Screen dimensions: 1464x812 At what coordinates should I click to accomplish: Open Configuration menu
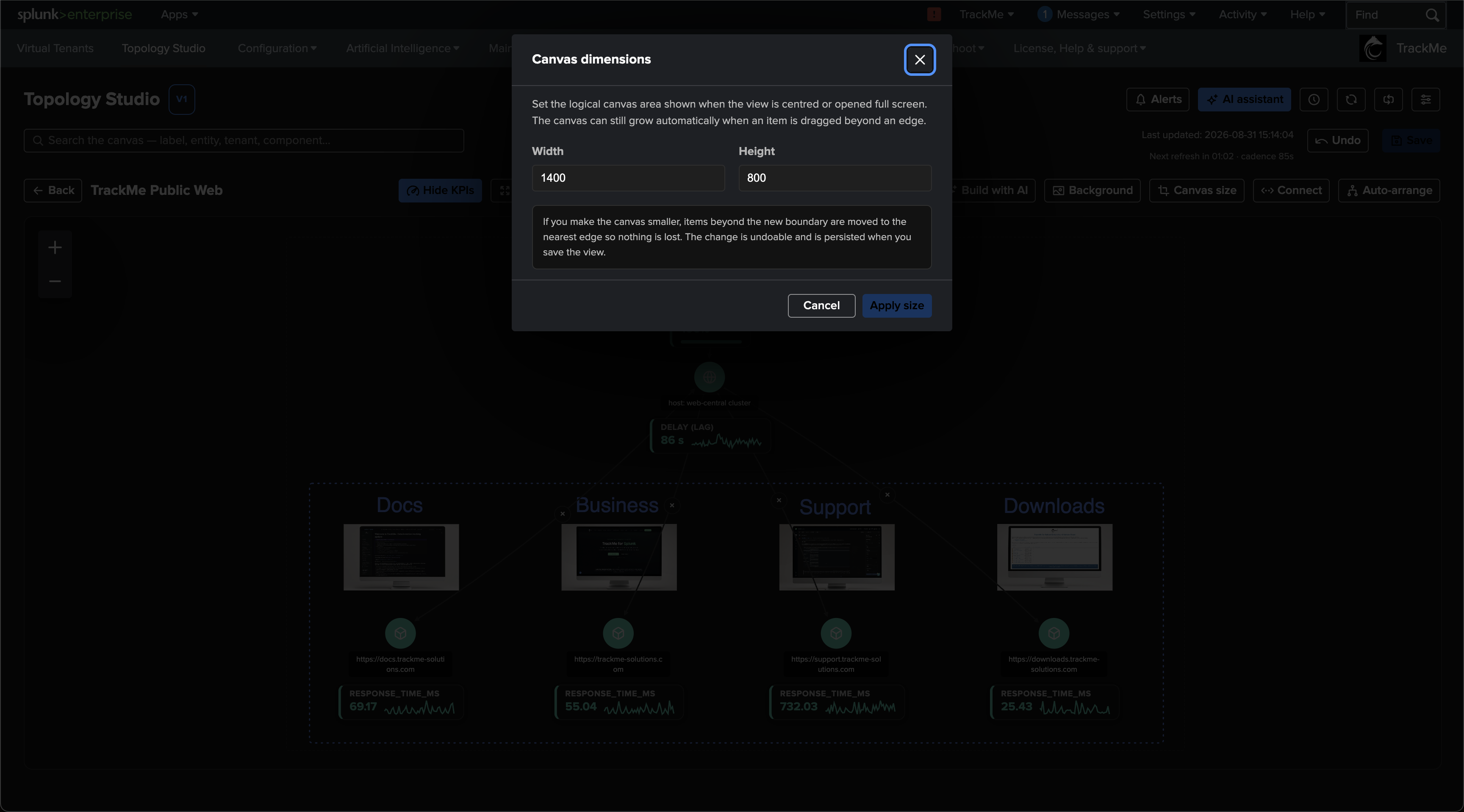pyautogui.click(x=277, y=48)
